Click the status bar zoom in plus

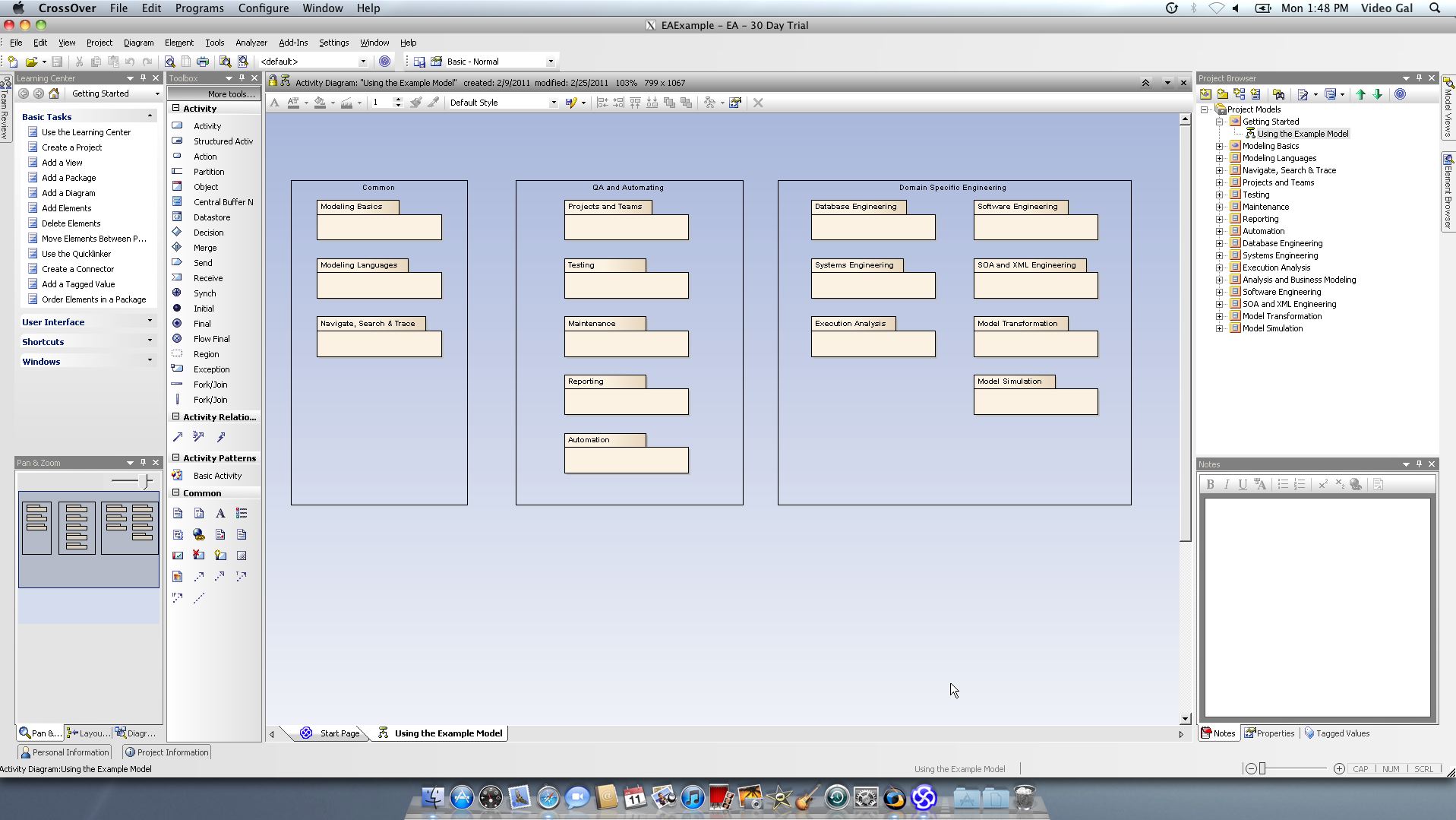click(1339, 769)
